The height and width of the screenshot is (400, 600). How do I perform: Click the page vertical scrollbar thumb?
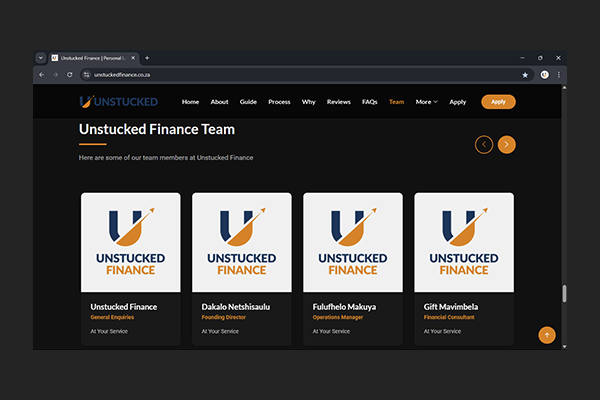564,294
